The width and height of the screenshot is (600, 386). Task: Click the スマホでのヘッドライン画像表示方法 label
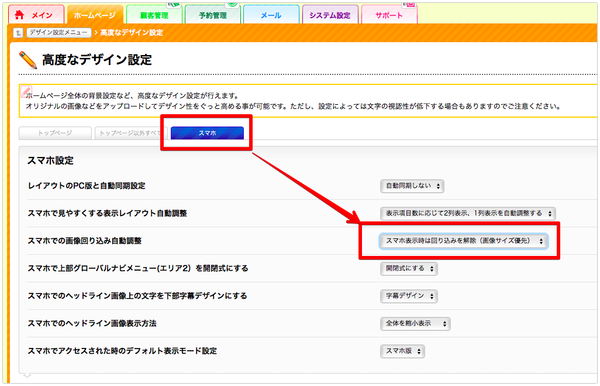pyautogui.click(x=92, y=324)
